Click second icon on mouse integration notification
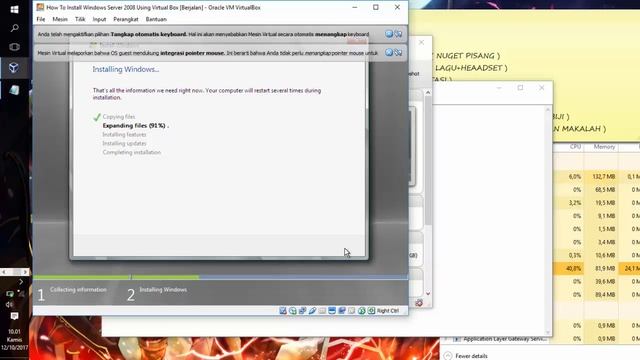The image size is (640, 360). (x=398, y=52)
